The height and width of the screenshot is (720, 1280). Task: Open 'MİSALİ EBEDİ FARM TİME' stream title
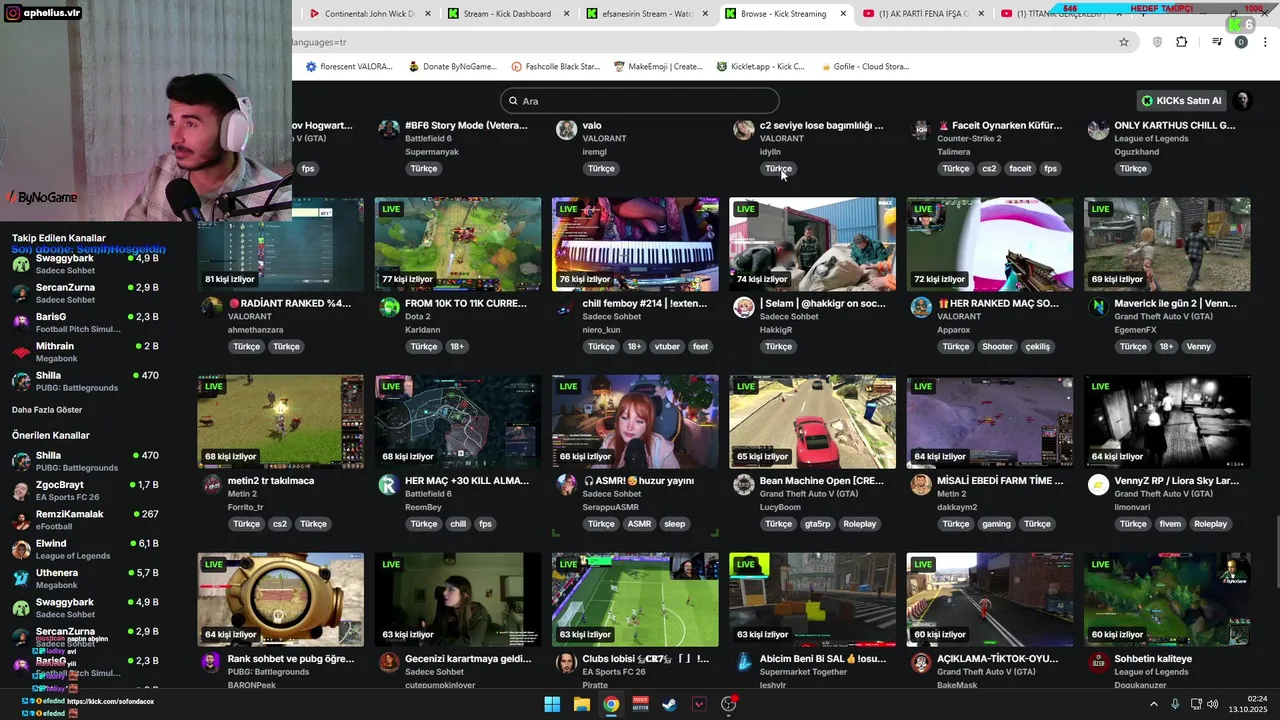pyautogui.click(x=1000, y=481)
